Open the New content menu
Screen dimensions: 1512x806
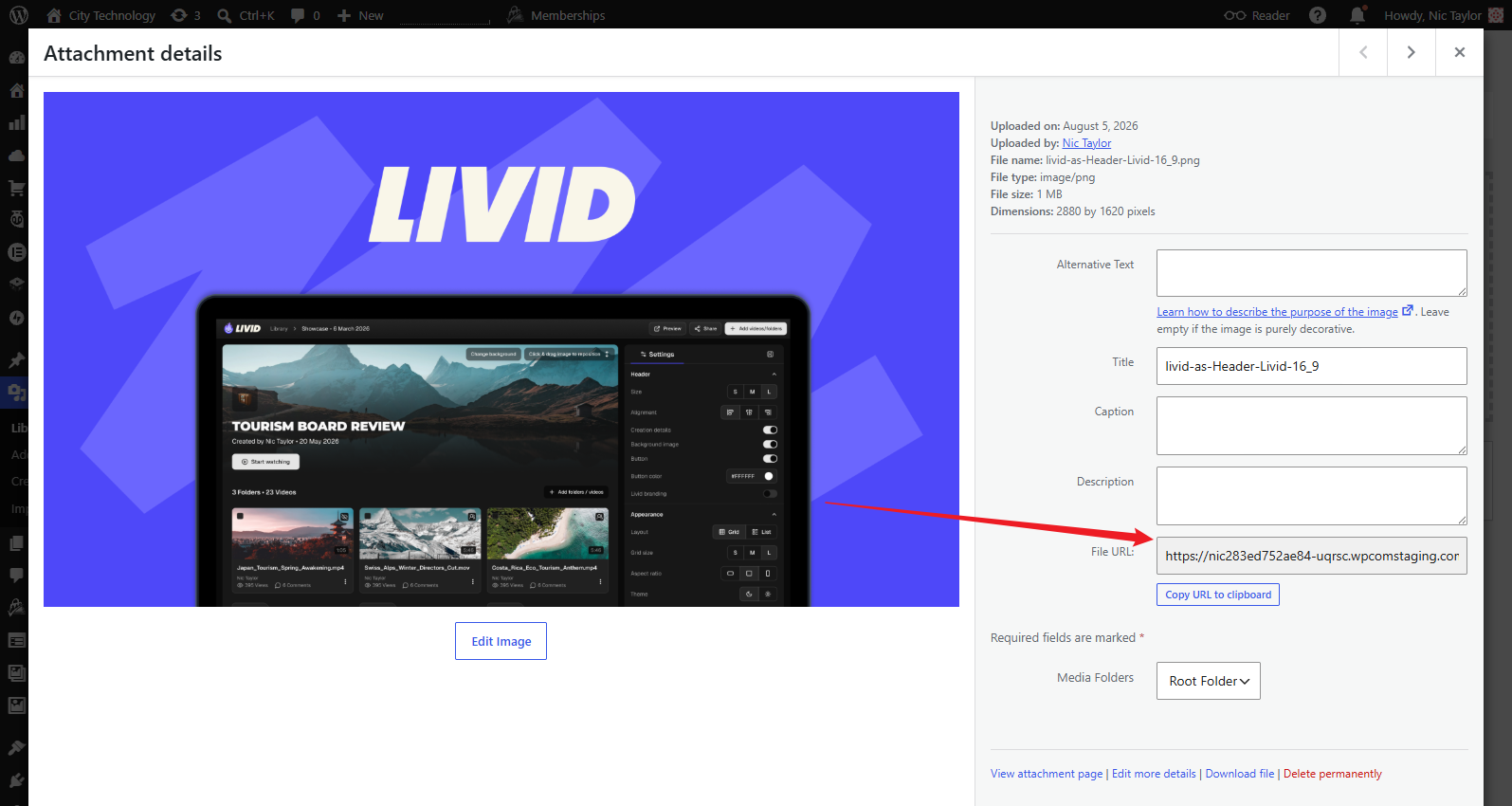(360, 15)
